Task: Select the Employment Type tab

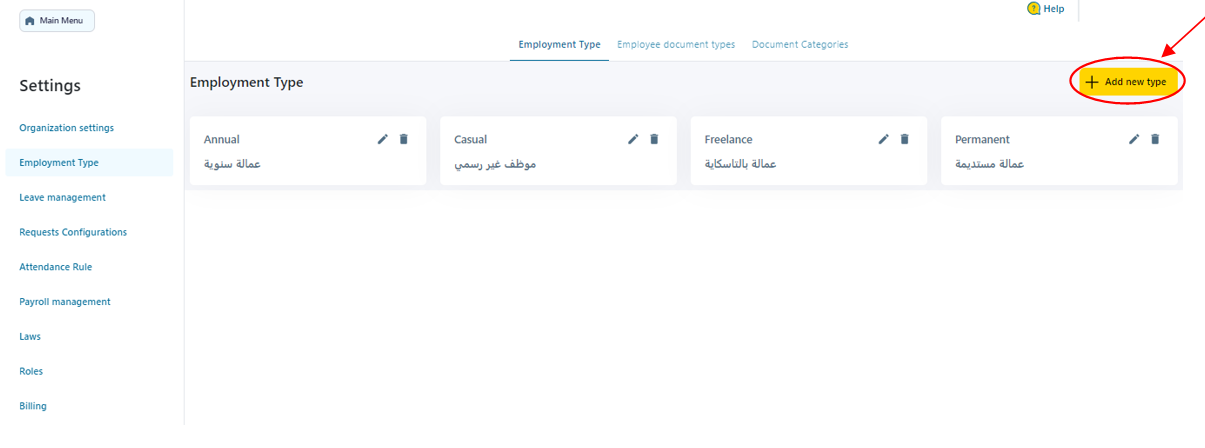Action: pyautogui.click(x=559, y=45)
